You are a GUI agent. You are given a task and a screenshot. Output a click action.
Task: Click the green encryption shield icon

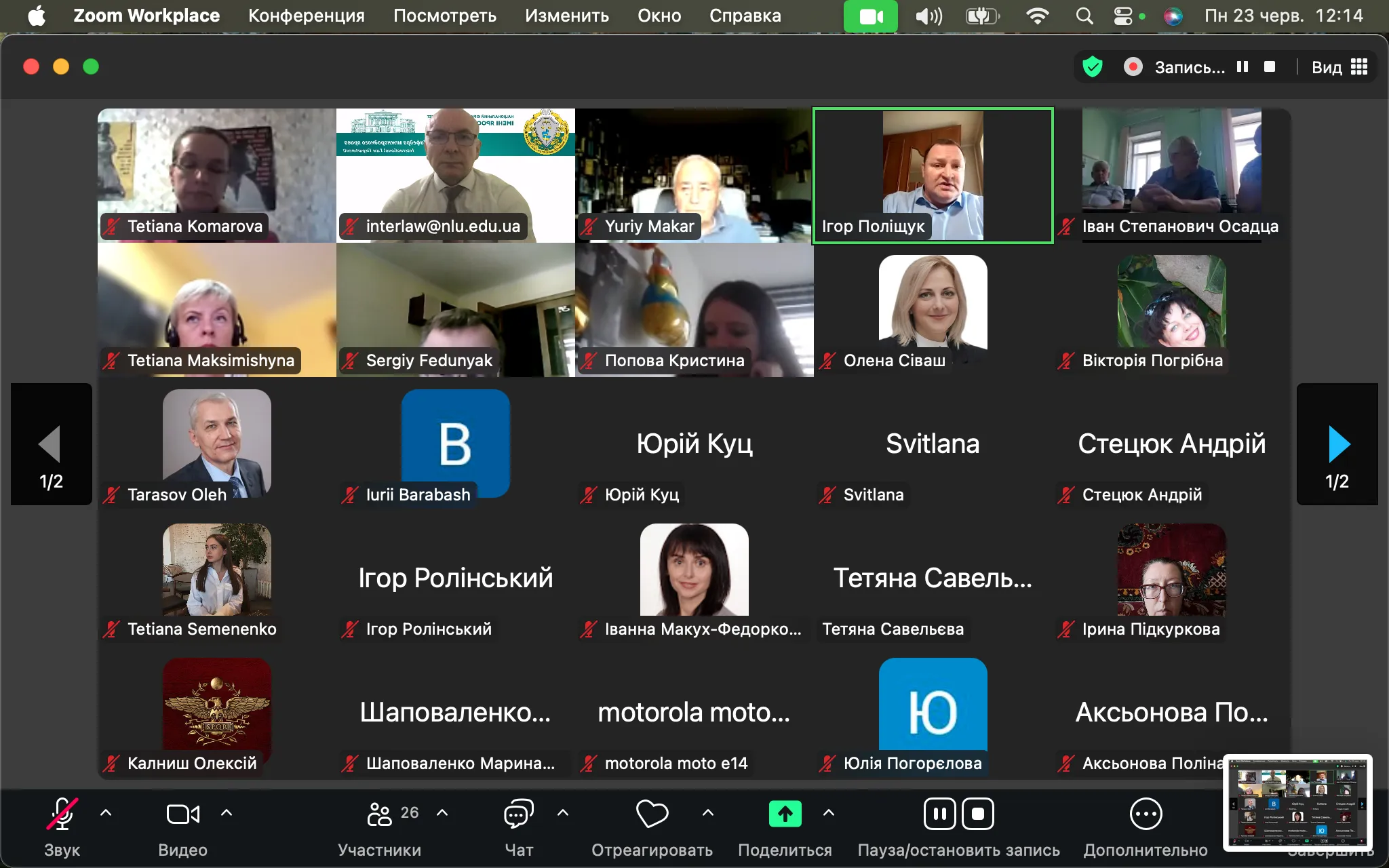coord(1092,66)
